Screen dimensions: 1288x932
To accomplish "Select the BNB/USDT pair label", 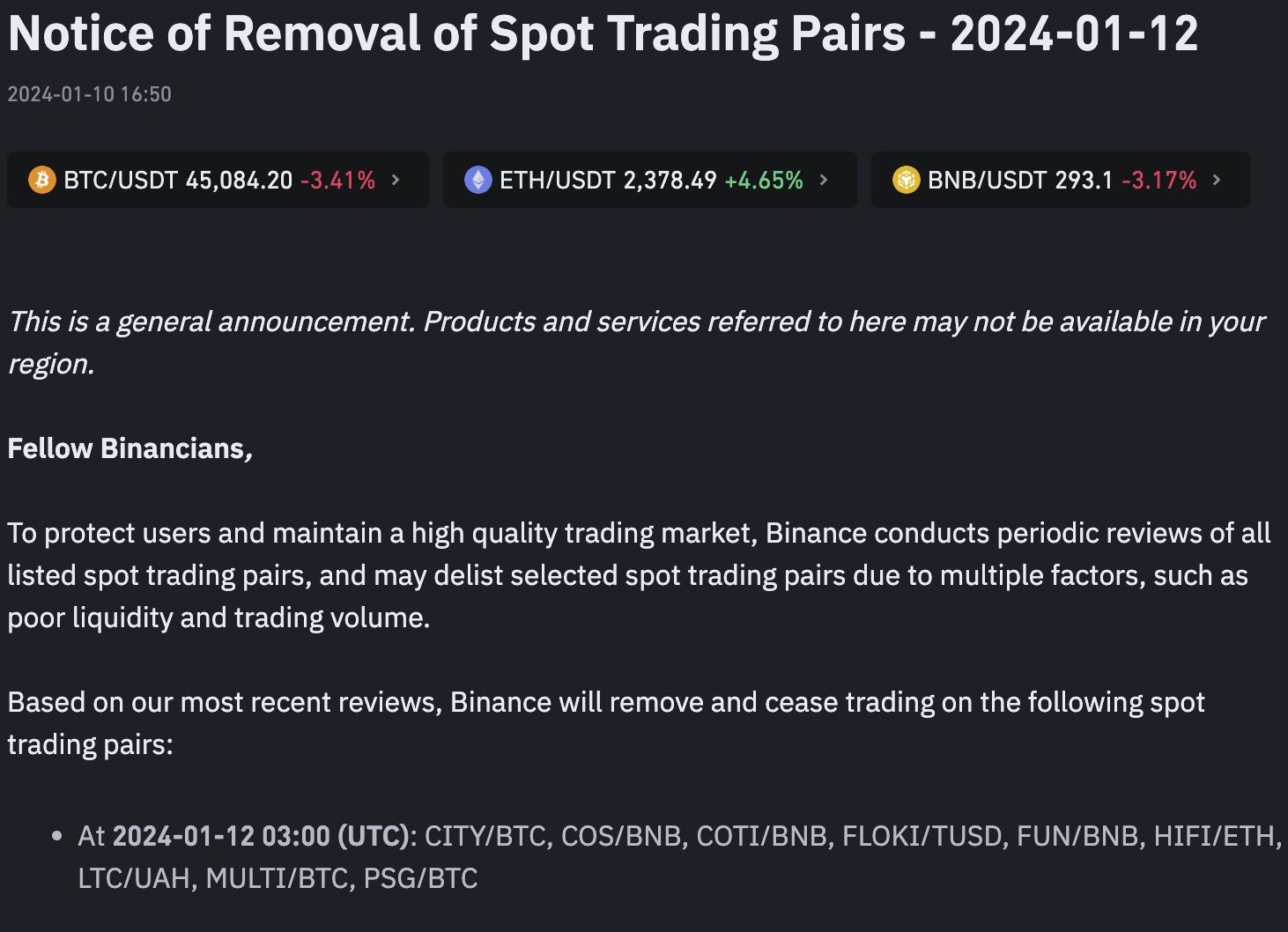I will point(987,181).
